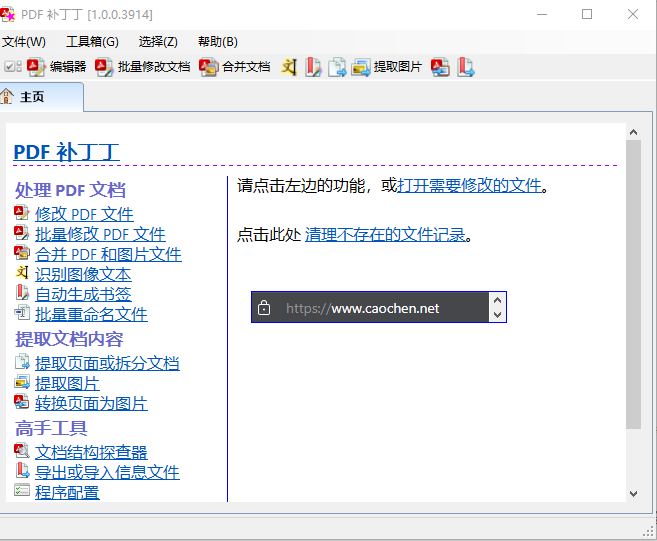Click the checklist icon at toolbar start
Viewport: 657px width, 541px height.
[x=13, y=66]
